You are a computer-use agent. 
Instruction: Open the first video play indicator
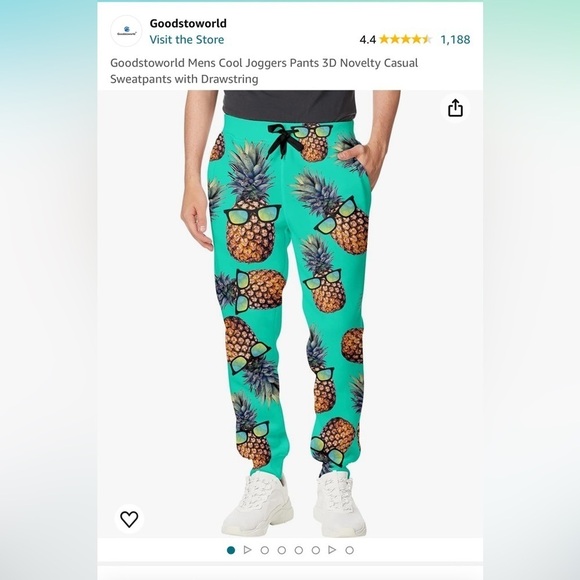[247, 550]
